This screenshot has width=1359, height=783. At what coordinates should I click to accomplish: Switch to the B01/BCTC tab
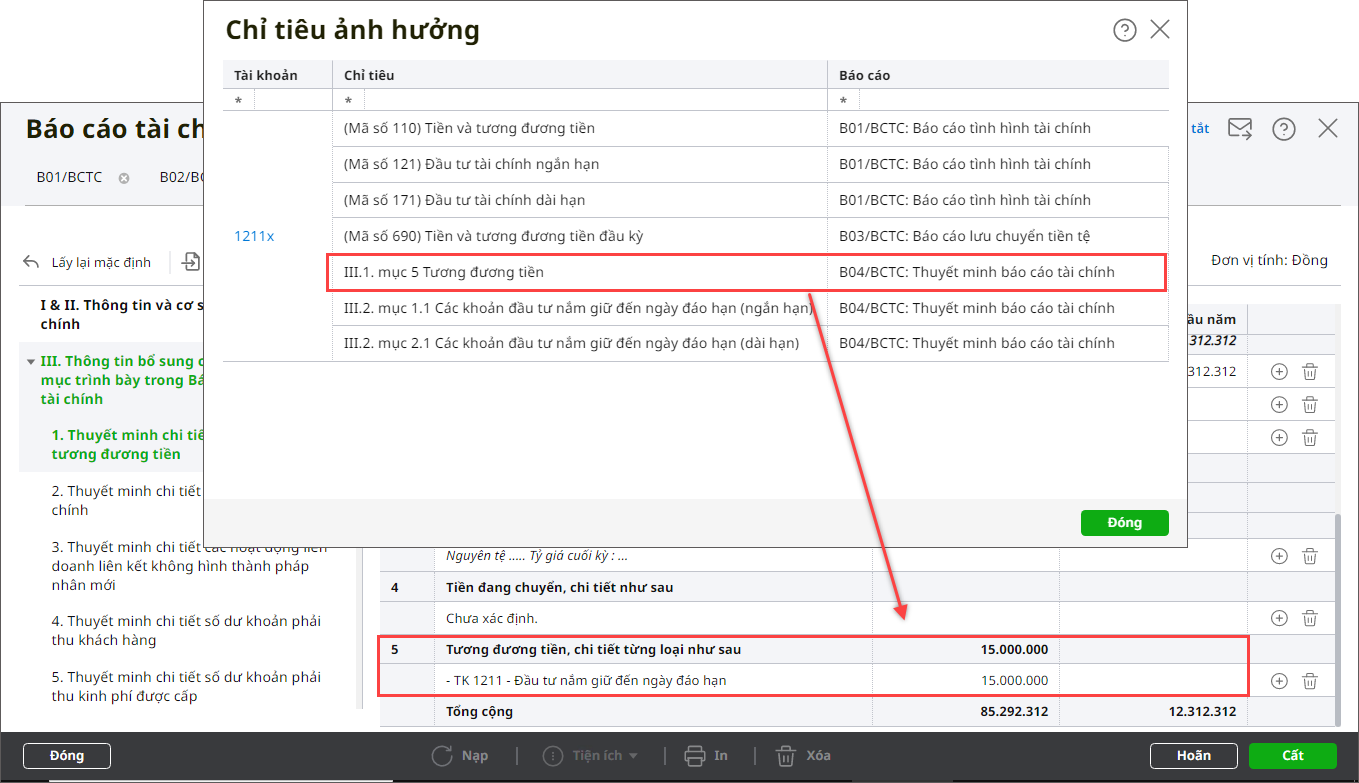pos(69,178)
